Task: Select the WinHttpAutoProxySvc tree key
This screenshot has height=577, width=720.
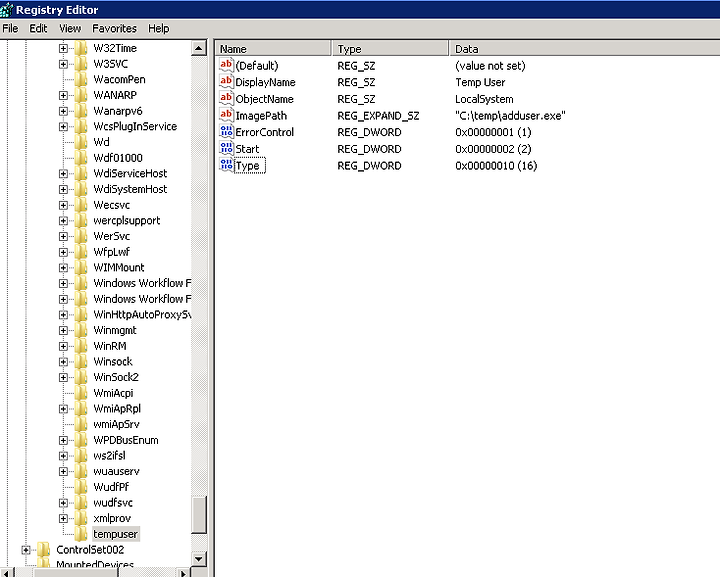Action: pos(141,314)
